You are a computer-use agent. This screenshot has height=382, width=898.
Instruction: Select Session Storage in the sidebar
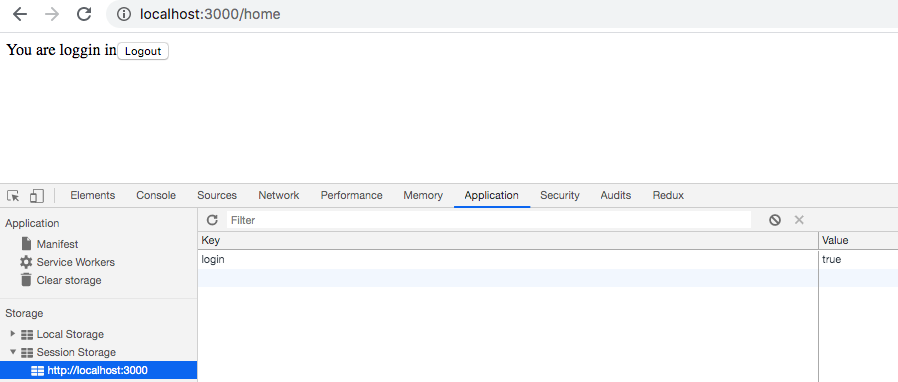pos(76,352)
